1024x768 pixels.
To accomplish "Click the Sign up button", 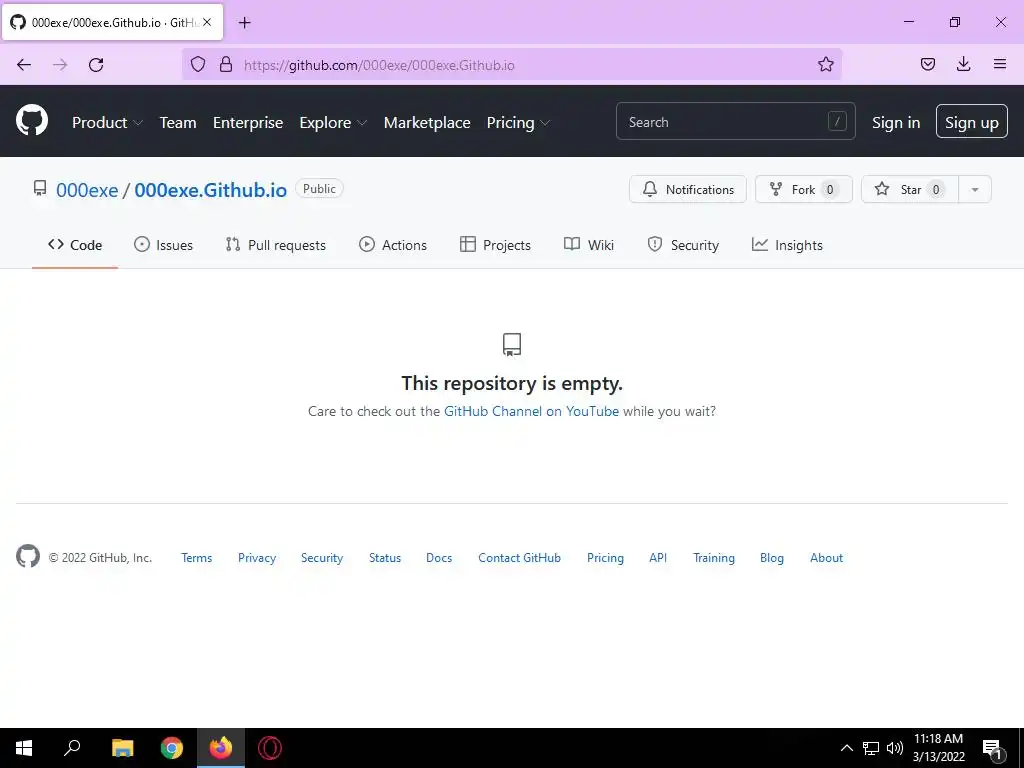I will (972, 121).
